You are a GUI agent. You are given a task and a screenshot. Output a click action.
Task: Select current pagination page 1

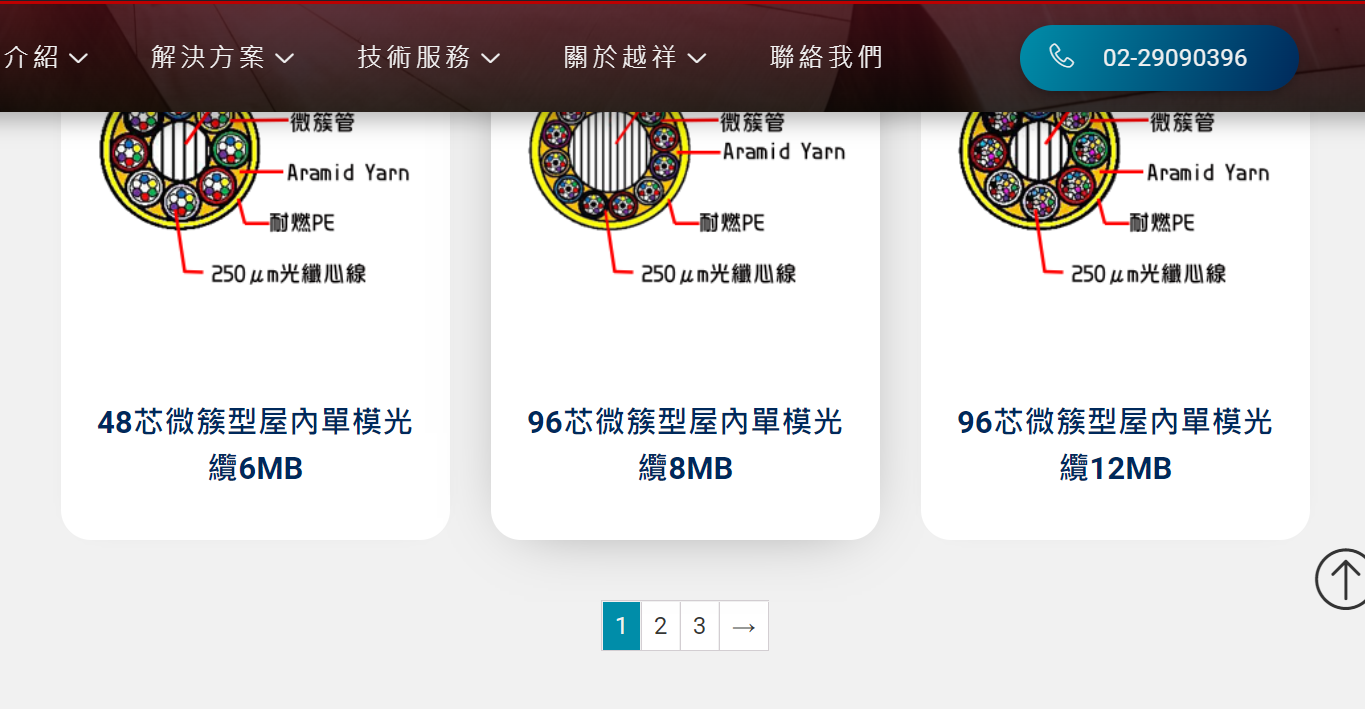click(x=621, y=626)
